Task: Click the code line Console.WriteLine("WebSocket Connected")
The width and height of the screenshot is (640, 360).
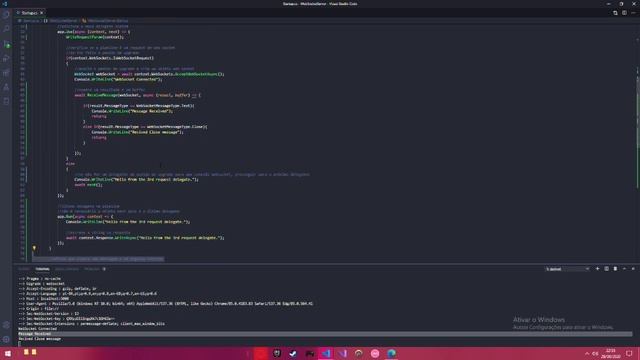Action: point(118,79)
